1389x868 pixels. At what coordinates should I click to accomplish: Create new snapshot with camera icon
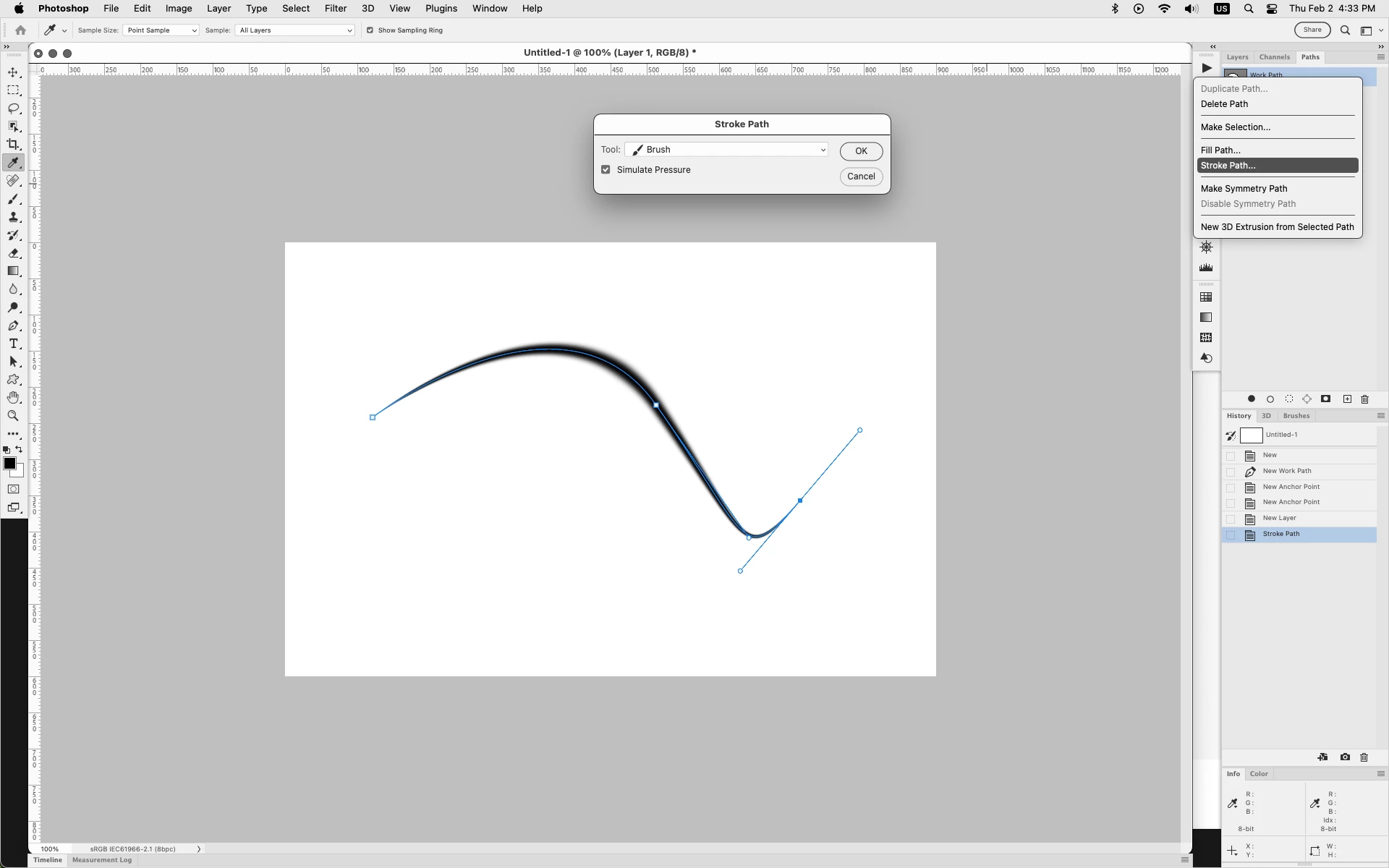pyautogui.click(x=1345, y=757)
